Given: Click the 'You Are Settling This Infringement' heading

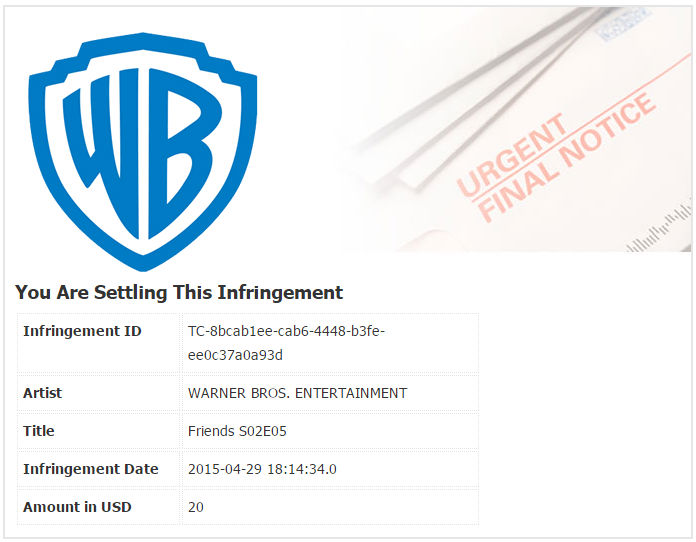Looking at the screenshot, I should coord(179,293).
